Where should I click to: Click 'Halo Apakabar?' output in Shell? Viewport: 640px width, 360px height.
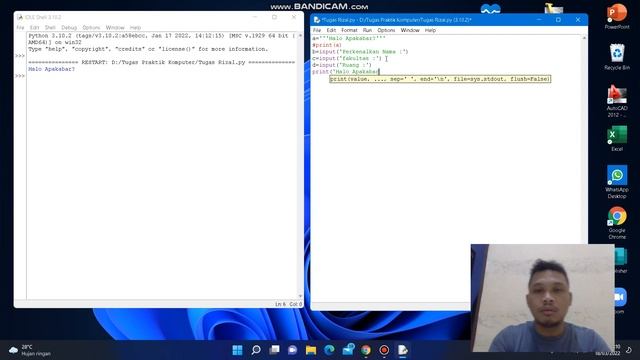[51, 69]
